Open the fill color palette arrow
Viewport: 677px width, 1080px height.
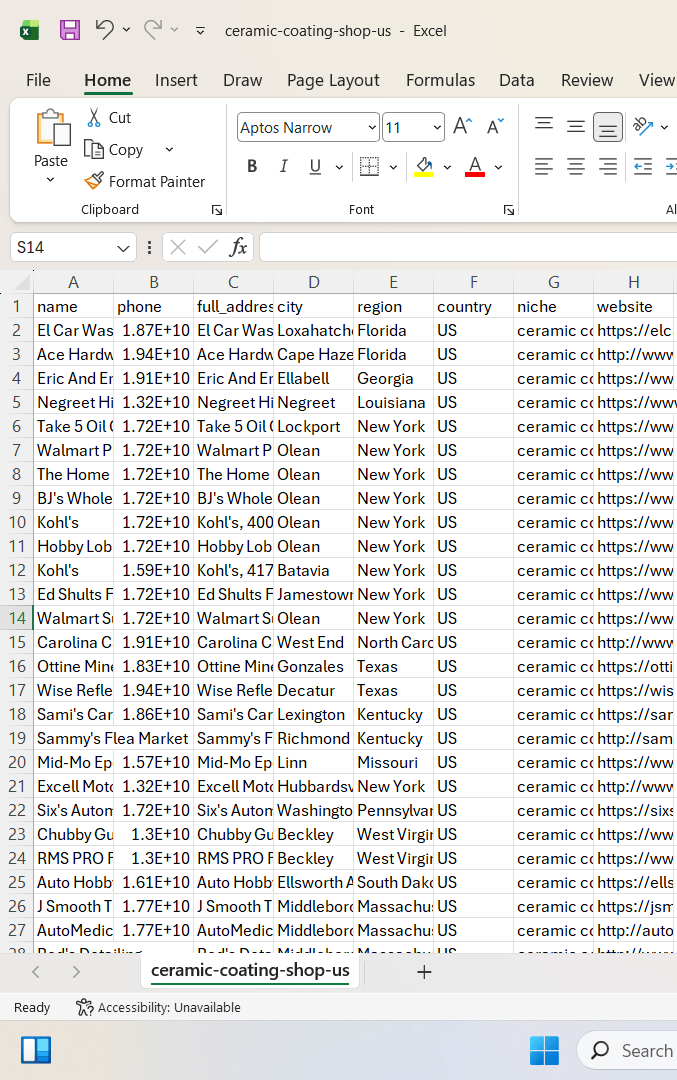(x=447, y=167)
